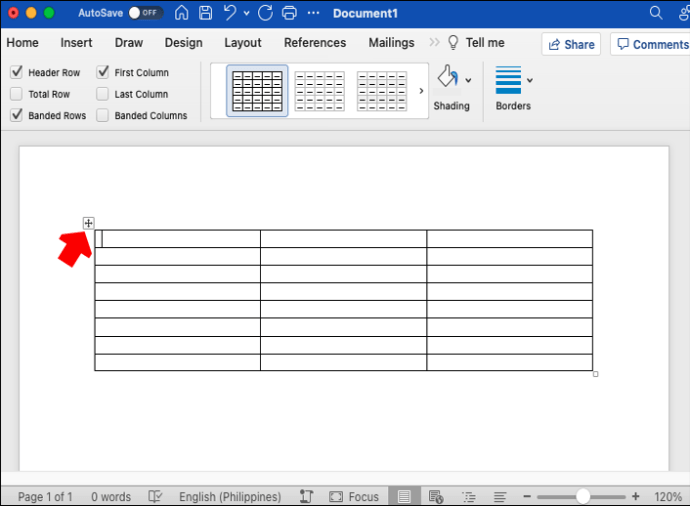
Task: Click the zoom slider handle
Action: point(583,496)
